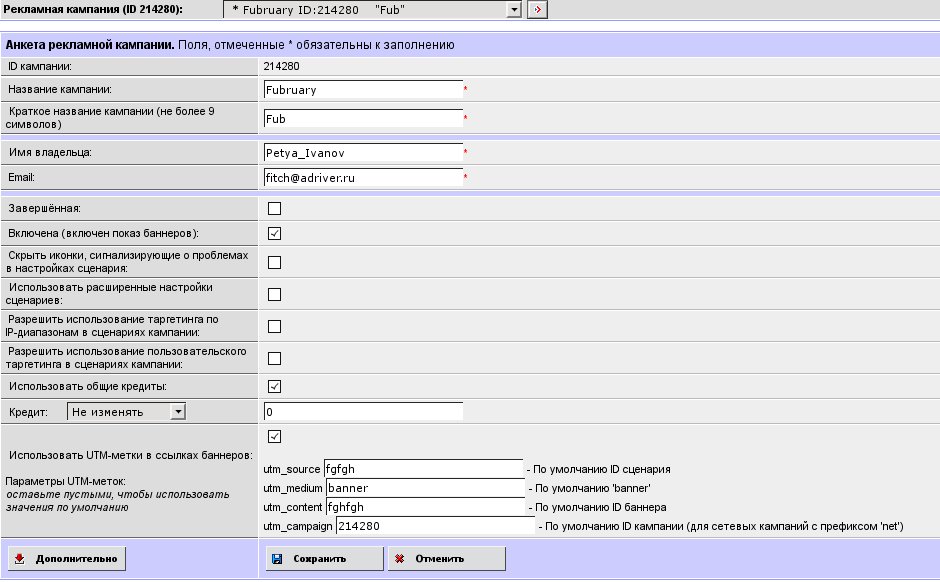Screen dimensions: 940x582
Task: Click the utm_content field containing fghfgh
Action: tap(425, 507)
